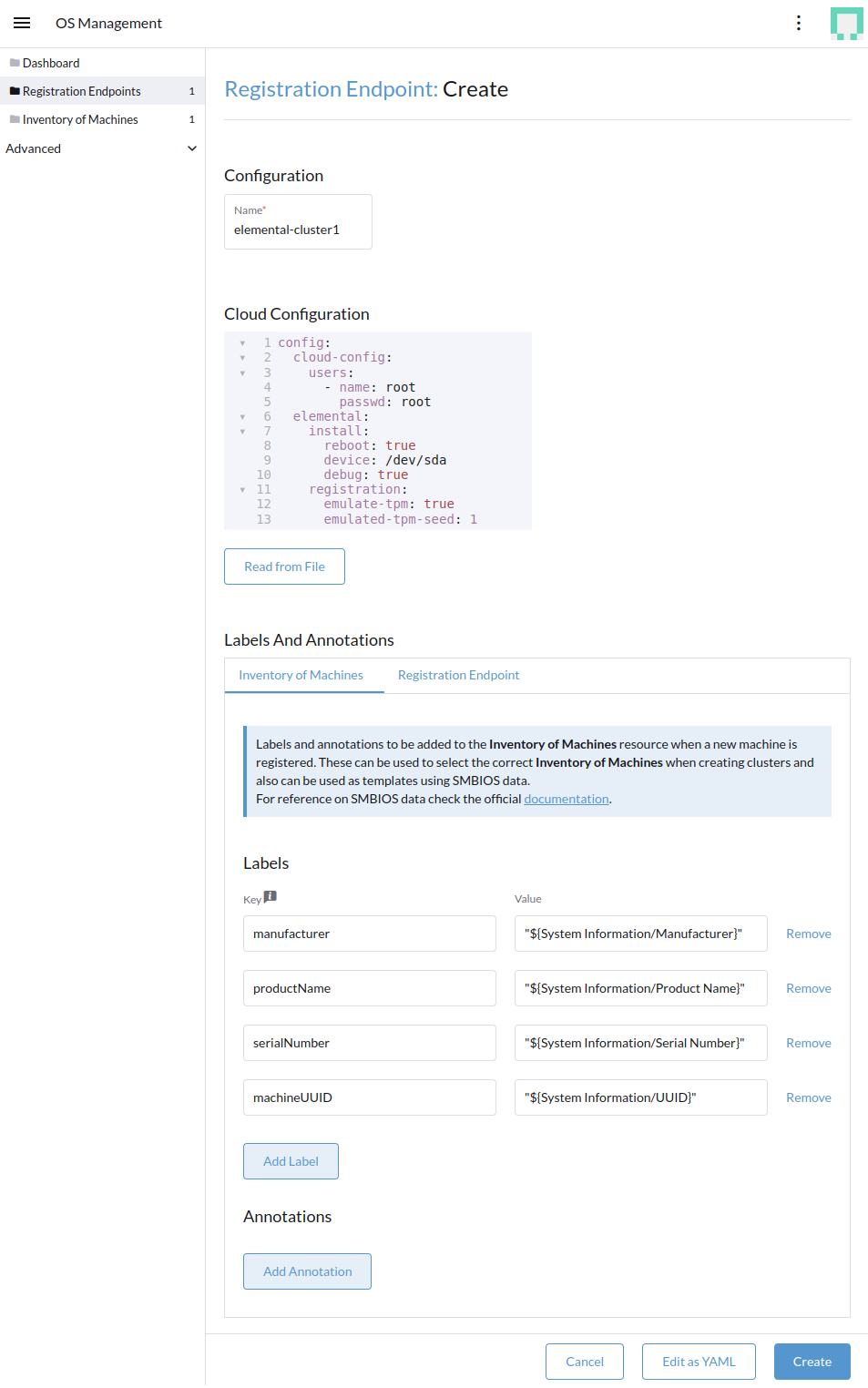Viewport: 868px width, 1388px height.
Task: Fold the install line 7 arrow
Action: 242,431
